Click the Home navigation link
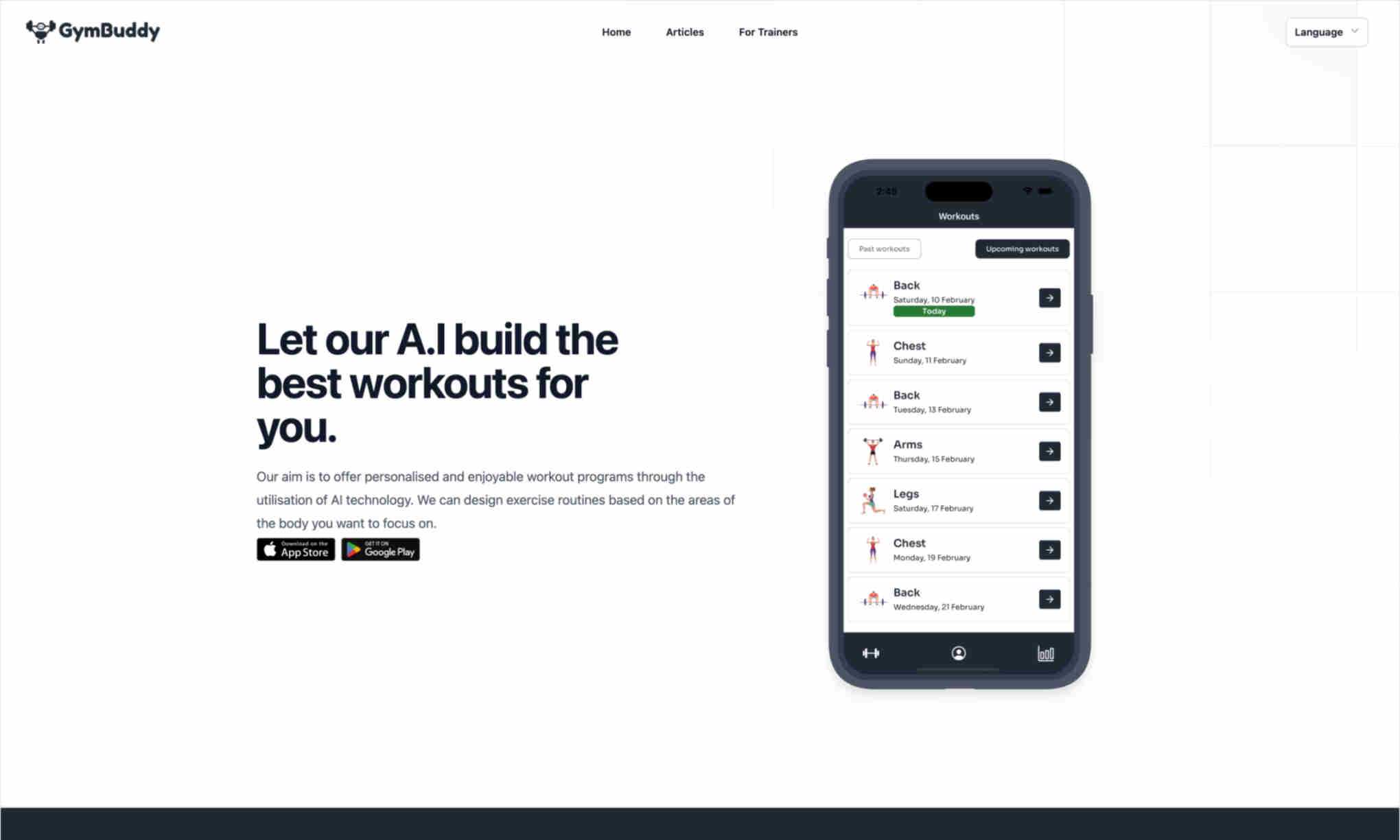This screenshot has height=840, width=1400. (x=615, y=31)
